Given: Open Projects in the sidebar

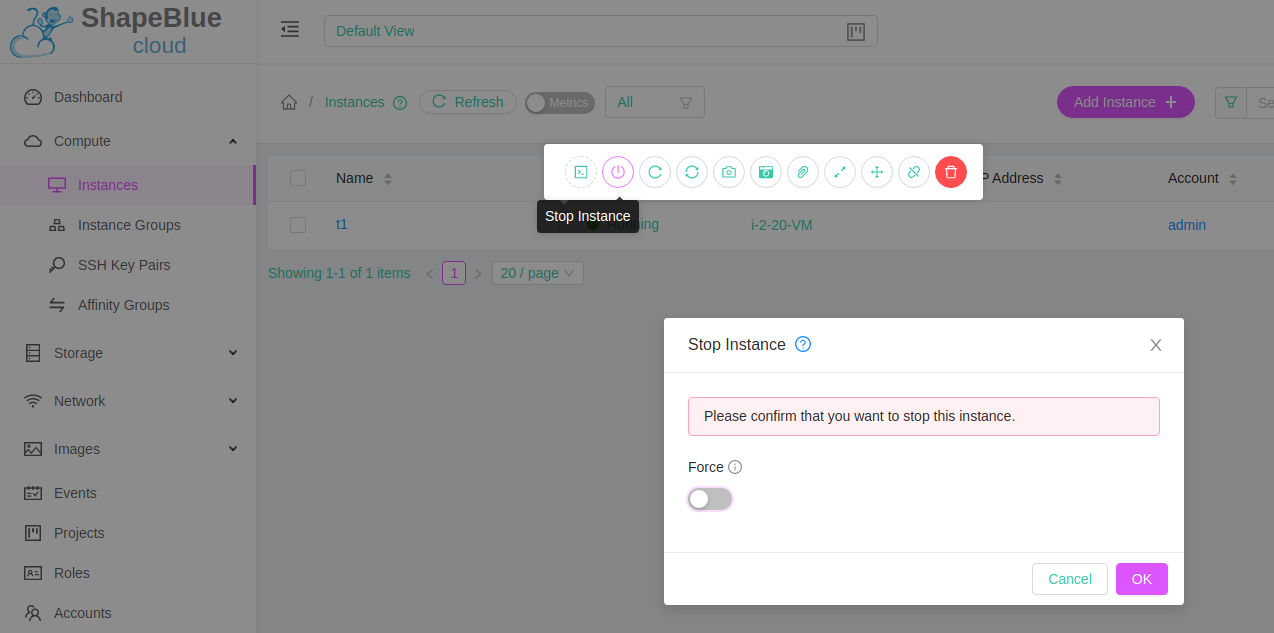Looking at the screenshot, I should coord(128,533).
